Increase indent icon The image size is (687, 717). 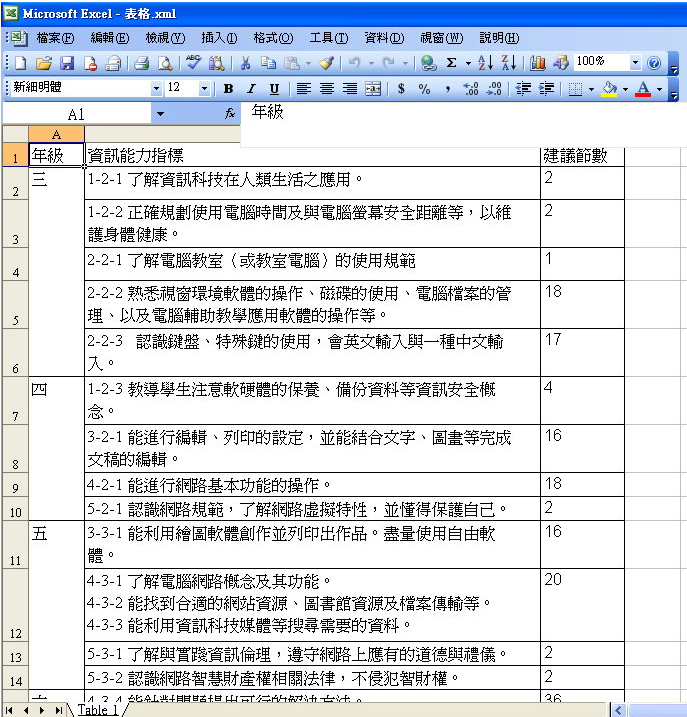pyautogui.click(x=546, y=88)
